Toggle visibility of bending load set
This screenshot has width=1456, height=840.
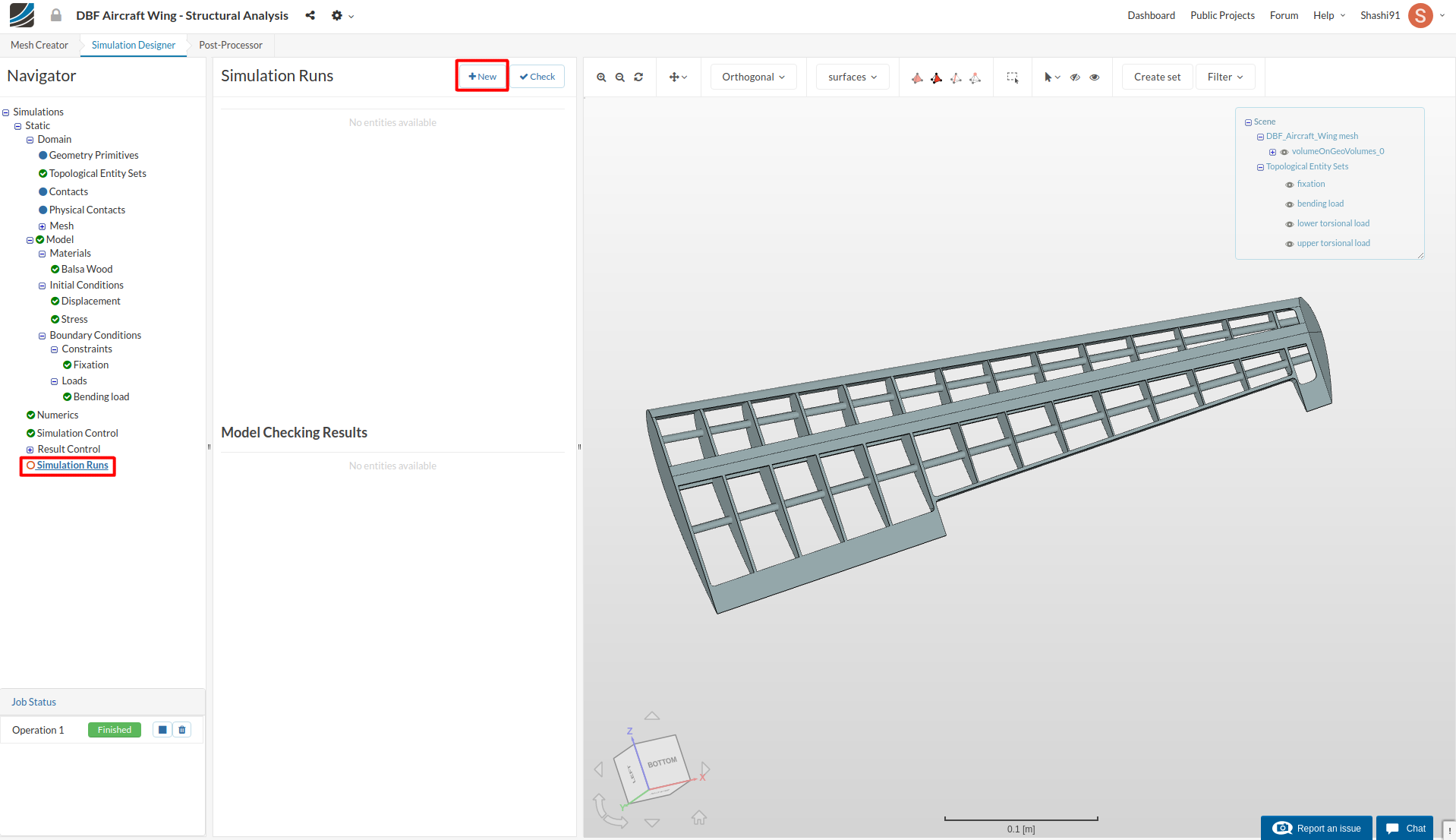point(1289,204)
